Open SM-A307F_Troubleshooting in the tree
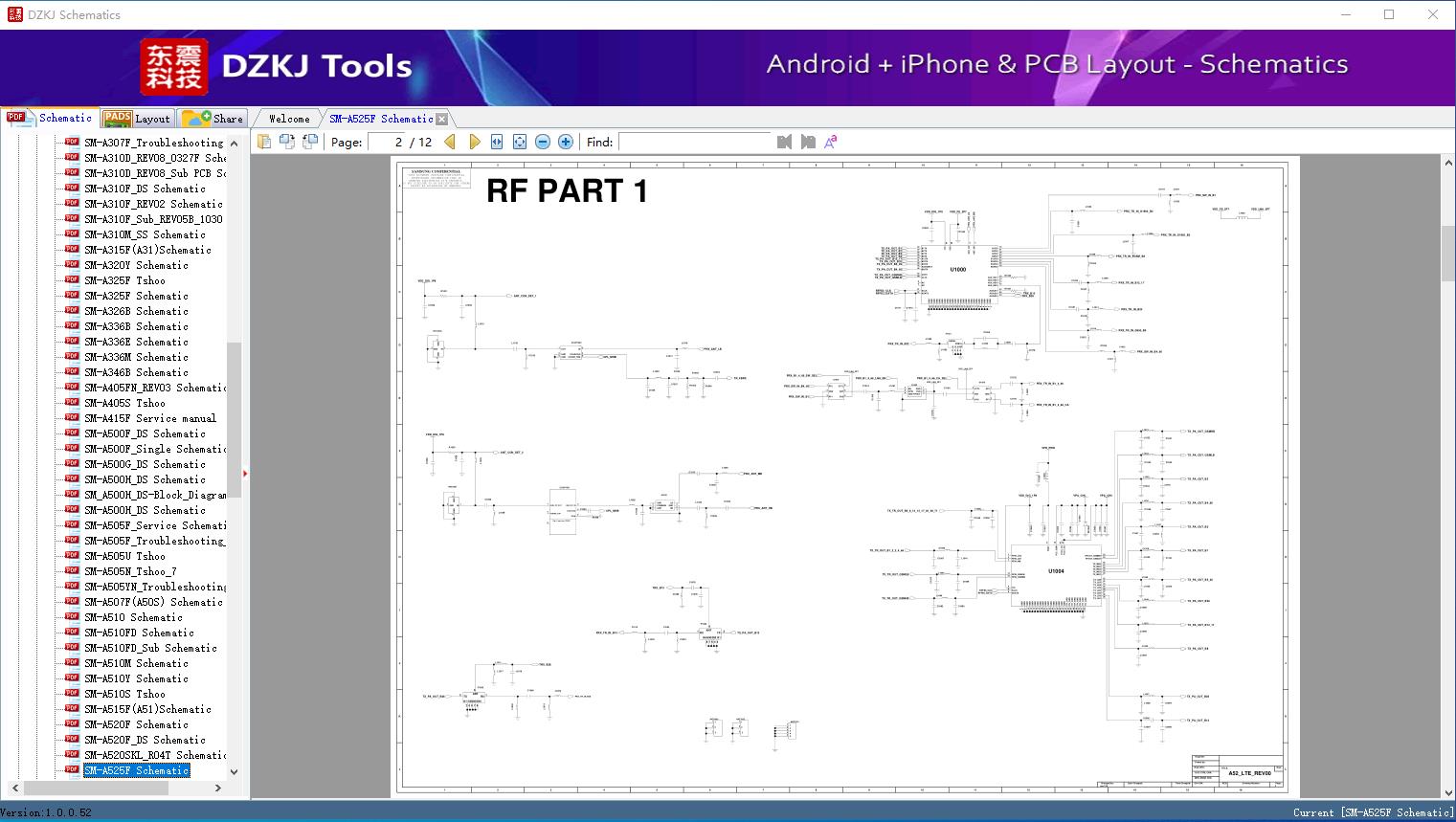 click(x=153, y=143)
